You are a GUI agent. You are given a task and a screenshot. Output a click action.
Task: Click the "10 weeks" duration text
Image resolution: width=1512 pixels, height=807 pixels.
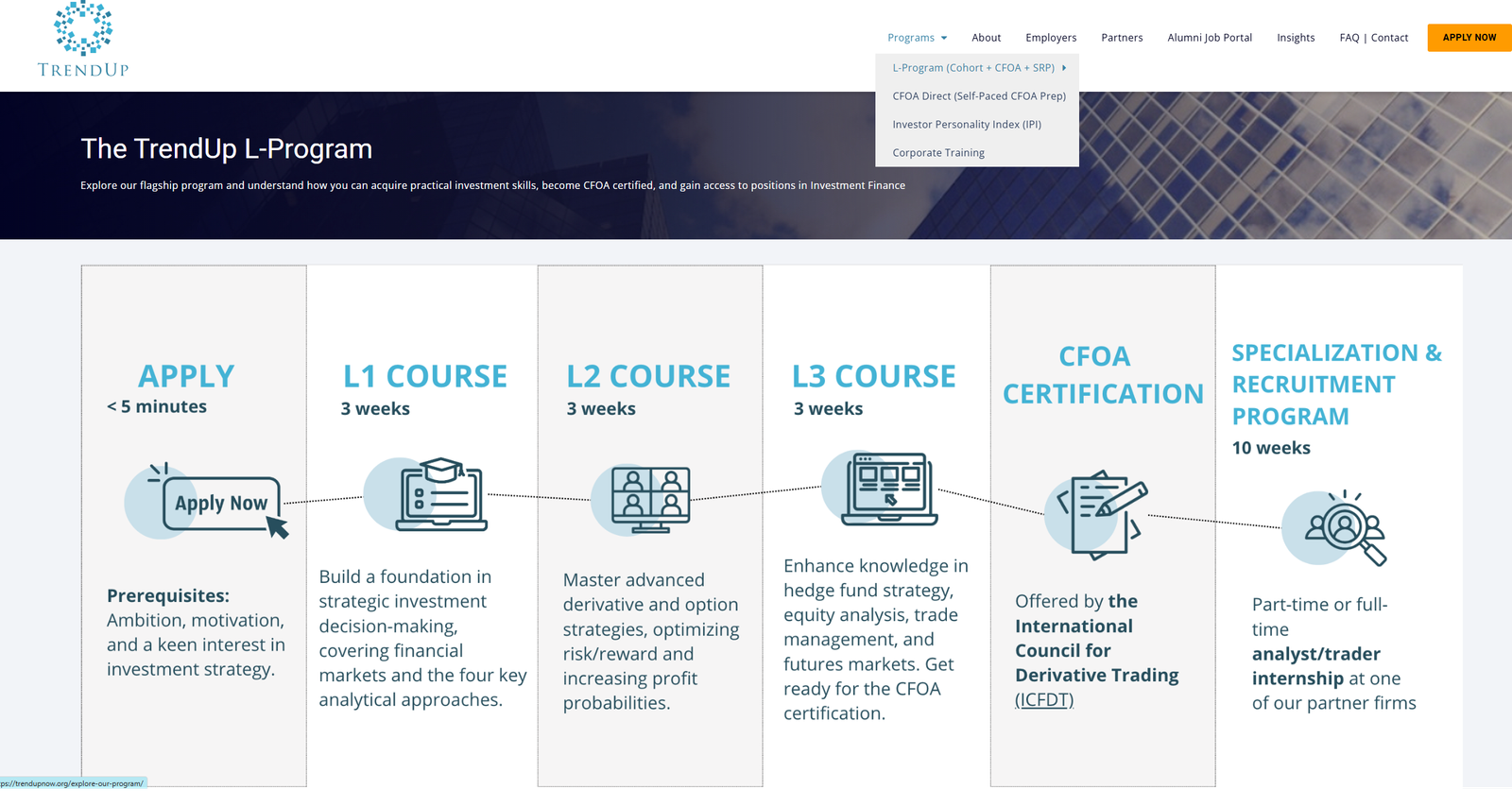pos(1271,448)
